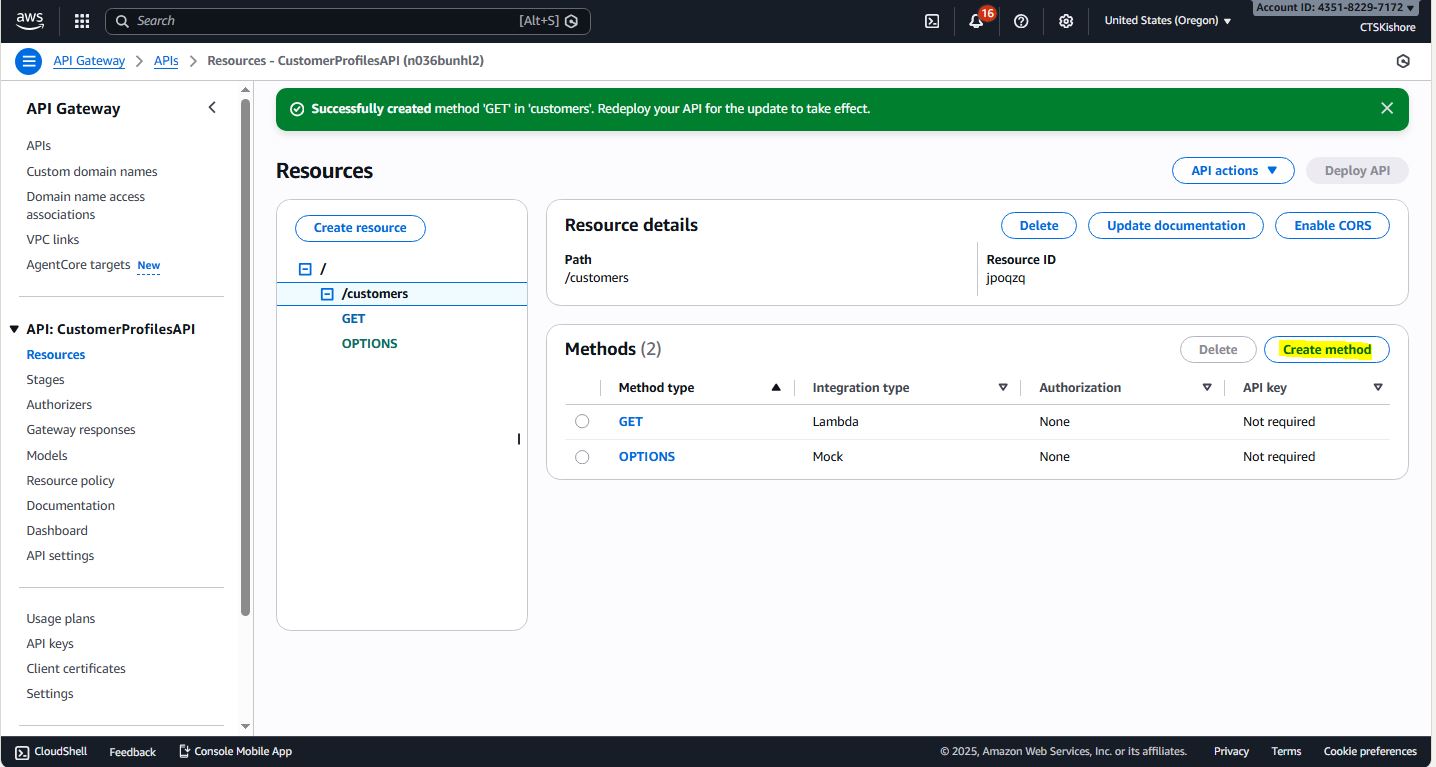Open the settings gear icon

[x=1066, y=21]
